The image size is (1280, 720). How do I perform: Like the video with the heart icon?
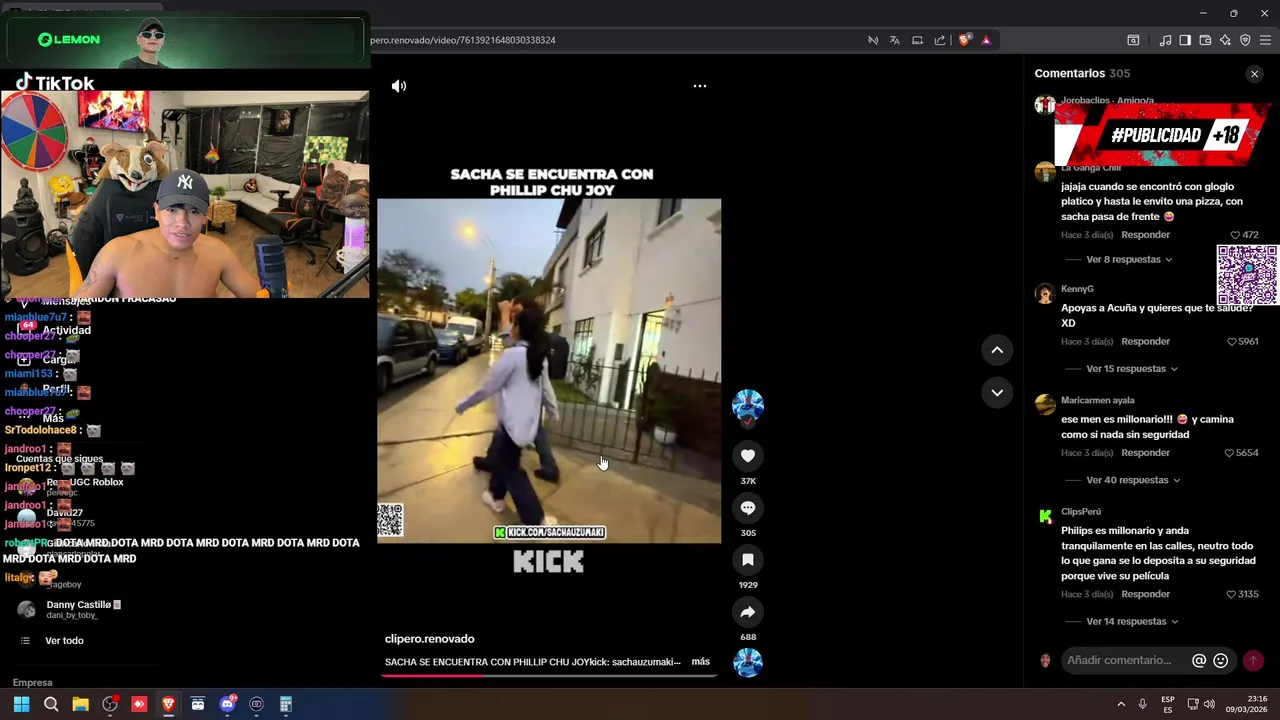(x=748, y=456)
